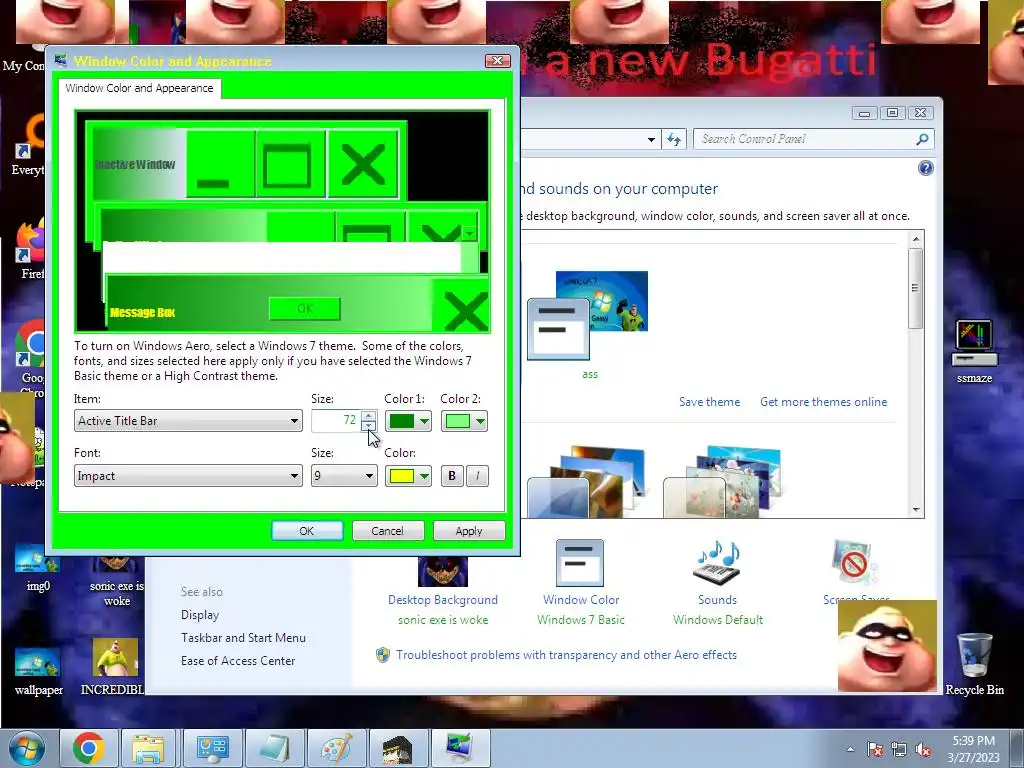Increase title bar size with the up spinner
Viewport: 1024px width, 768px height.
pos(368,415)
